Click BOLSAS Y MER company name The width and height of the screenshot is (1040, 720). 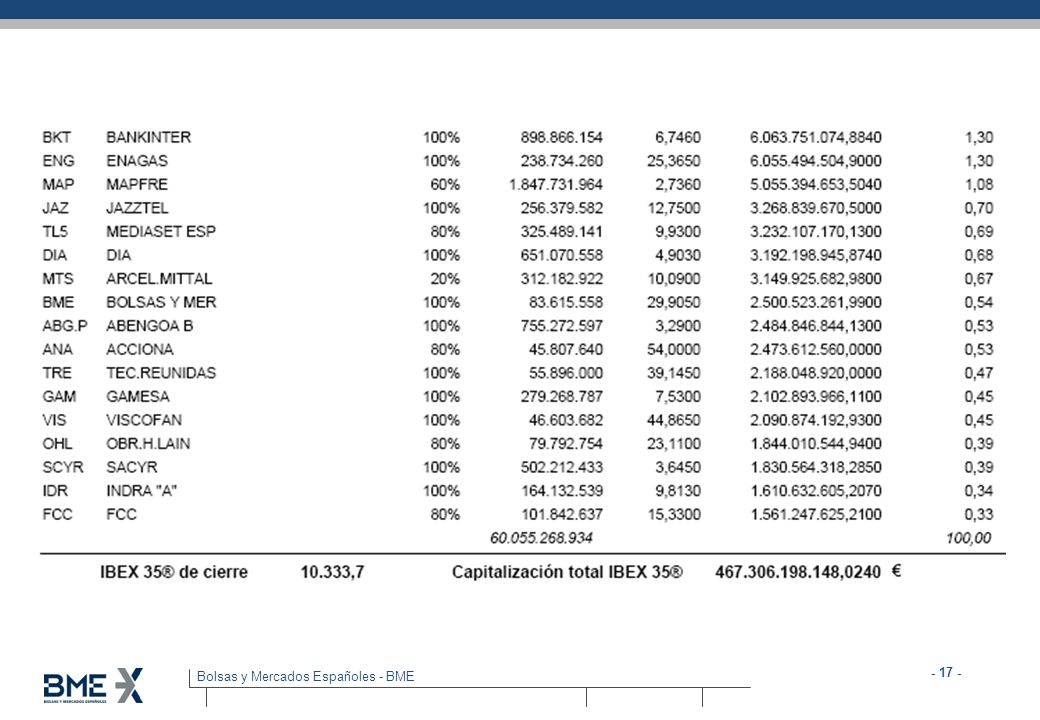(161, 302)
